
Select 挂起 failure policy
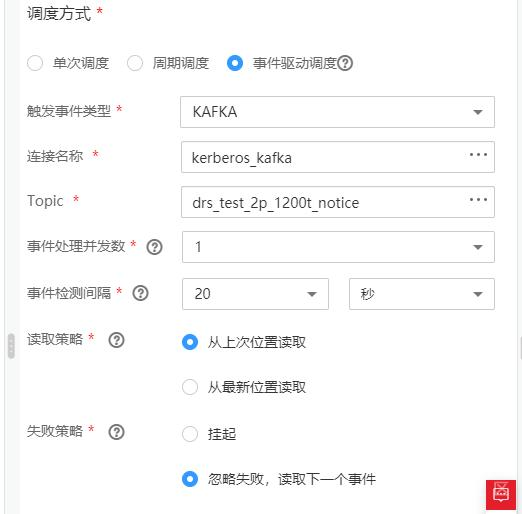190,434
